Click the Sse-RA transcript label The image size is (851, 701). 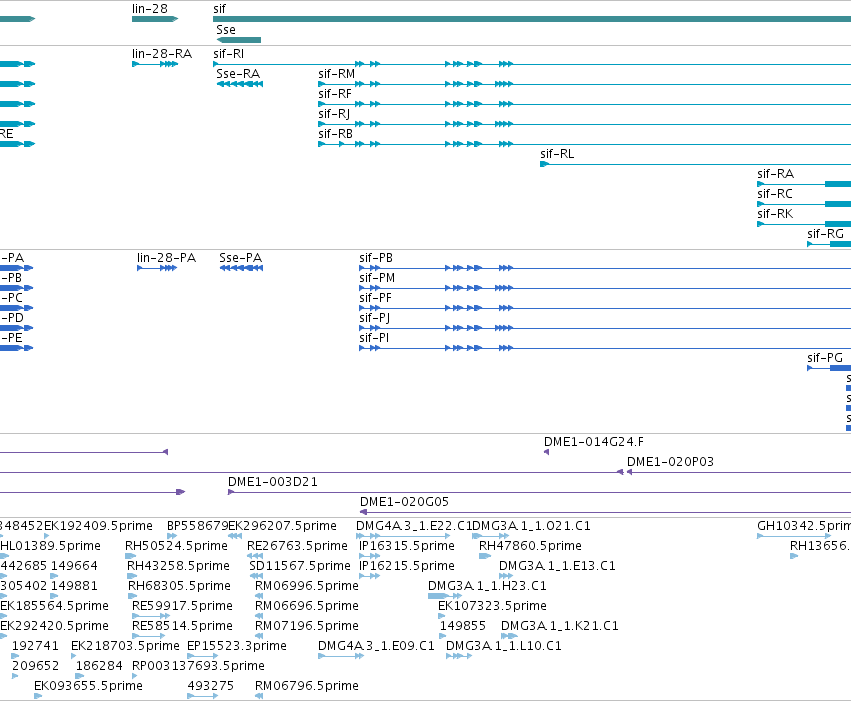click(x=238, y=74)
